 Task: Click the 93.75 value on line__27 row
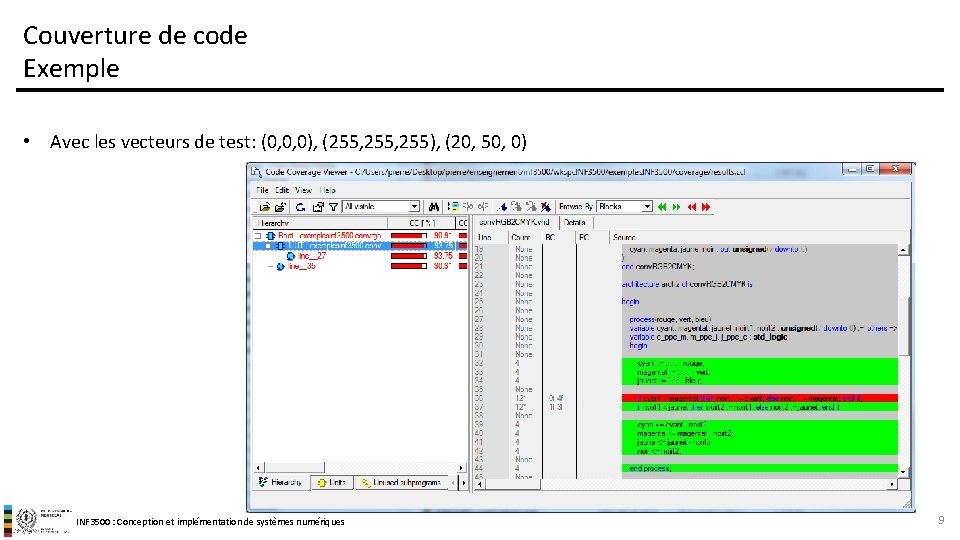[443, 256]
